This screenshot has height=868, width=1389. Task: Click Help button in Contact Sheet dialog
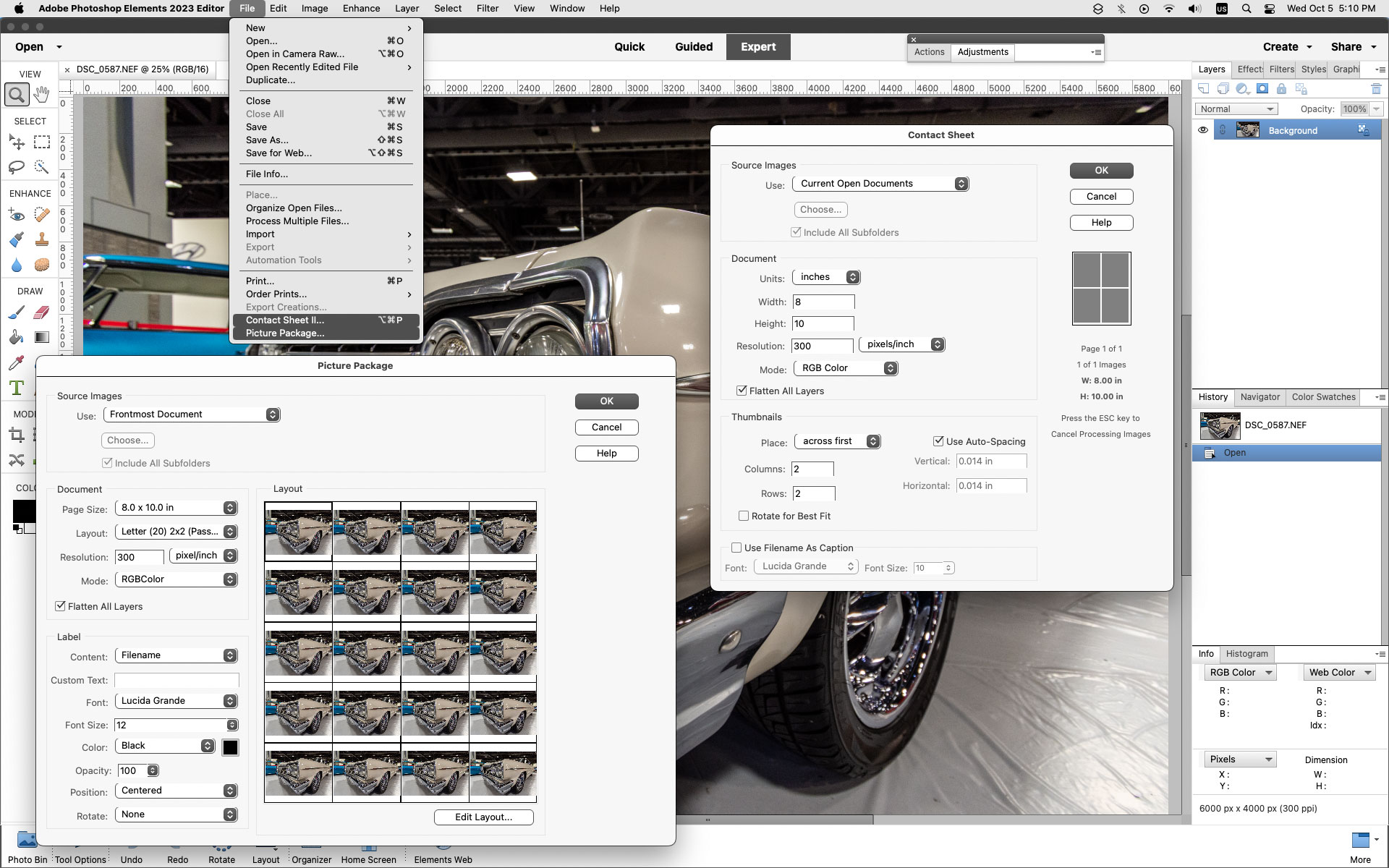point(1101,222)
